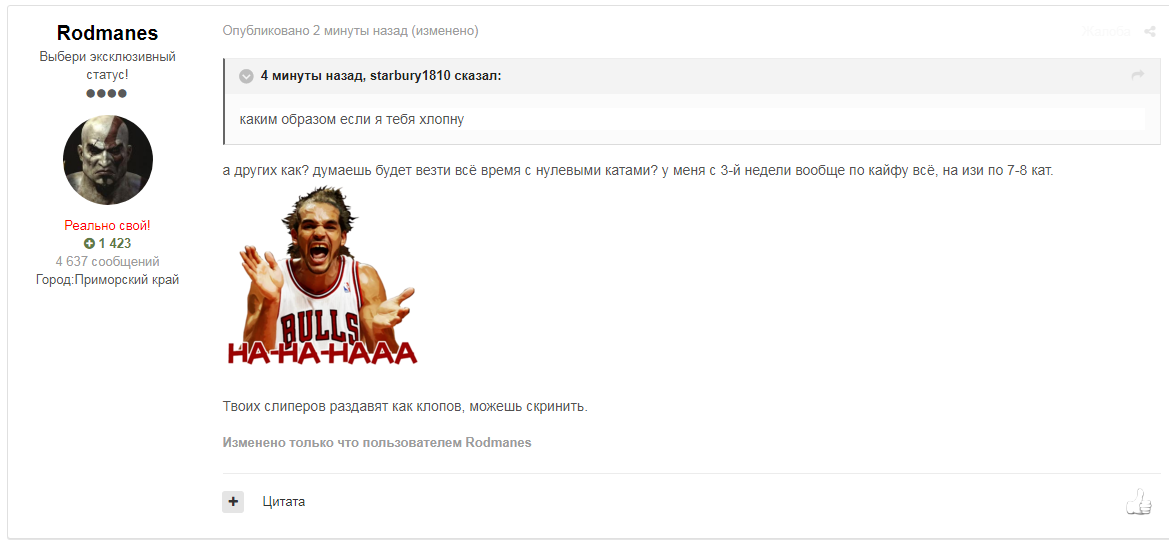
Task: Go to the quoted post via the arrow icon
Action: (1138, 75)
